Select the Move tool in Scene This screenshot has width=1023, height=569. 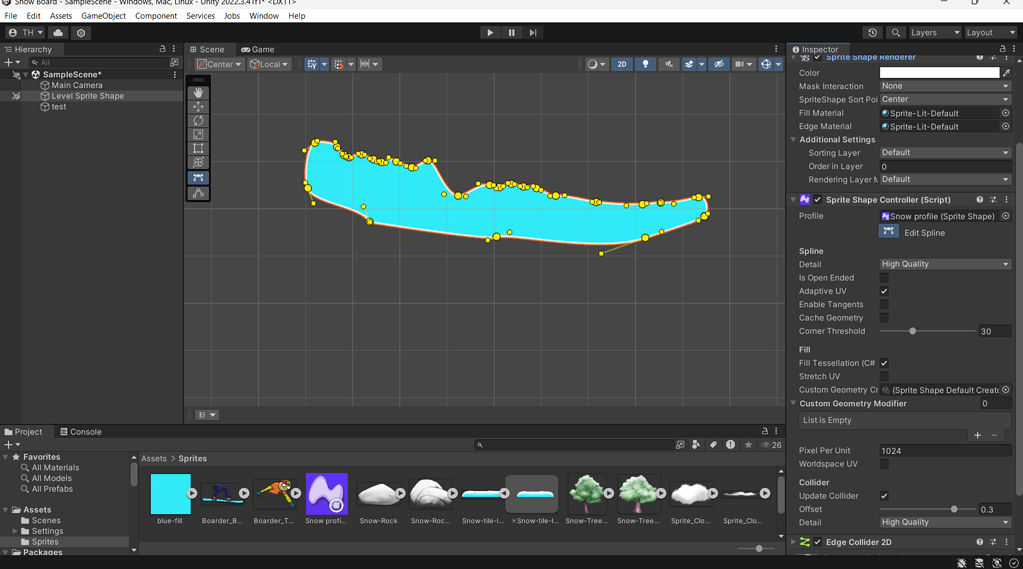(x=198, y=106)
